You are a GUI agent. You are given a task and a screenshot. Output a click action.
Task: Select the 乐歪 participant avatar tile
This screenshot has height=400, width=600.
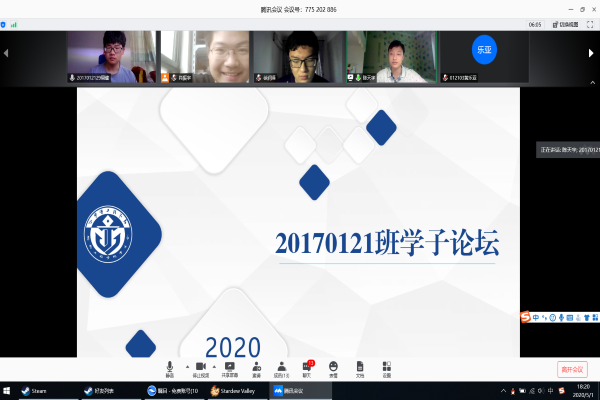pos(483,50)
